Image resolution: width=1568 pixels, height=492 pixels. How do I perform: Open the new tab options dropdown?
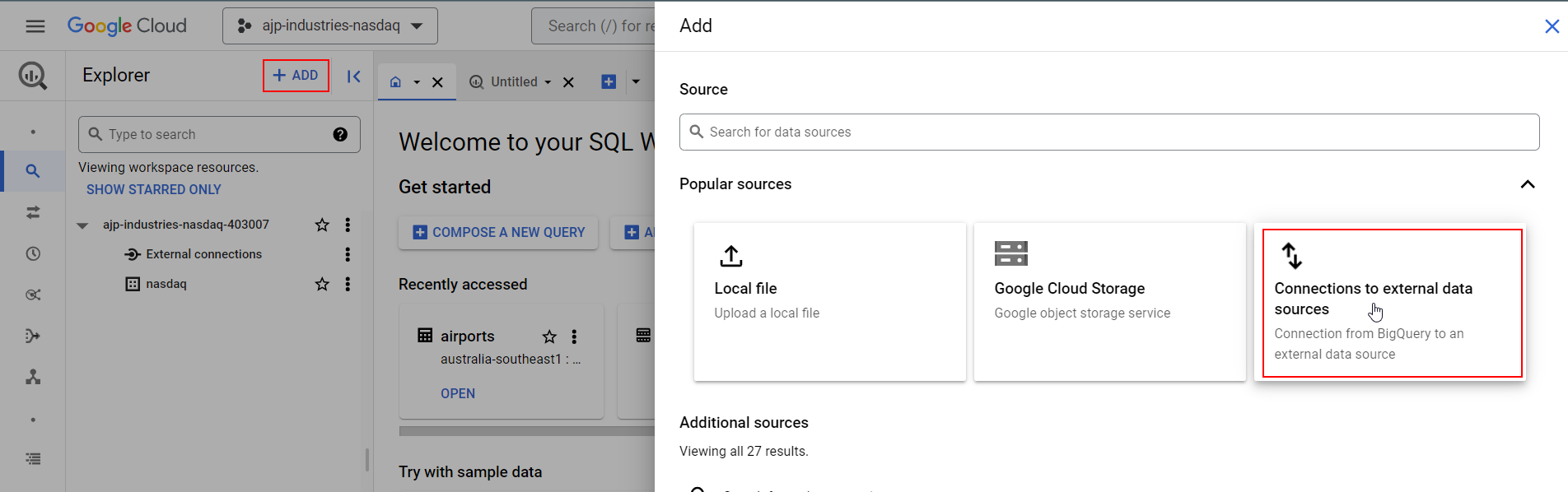[636, 81]
